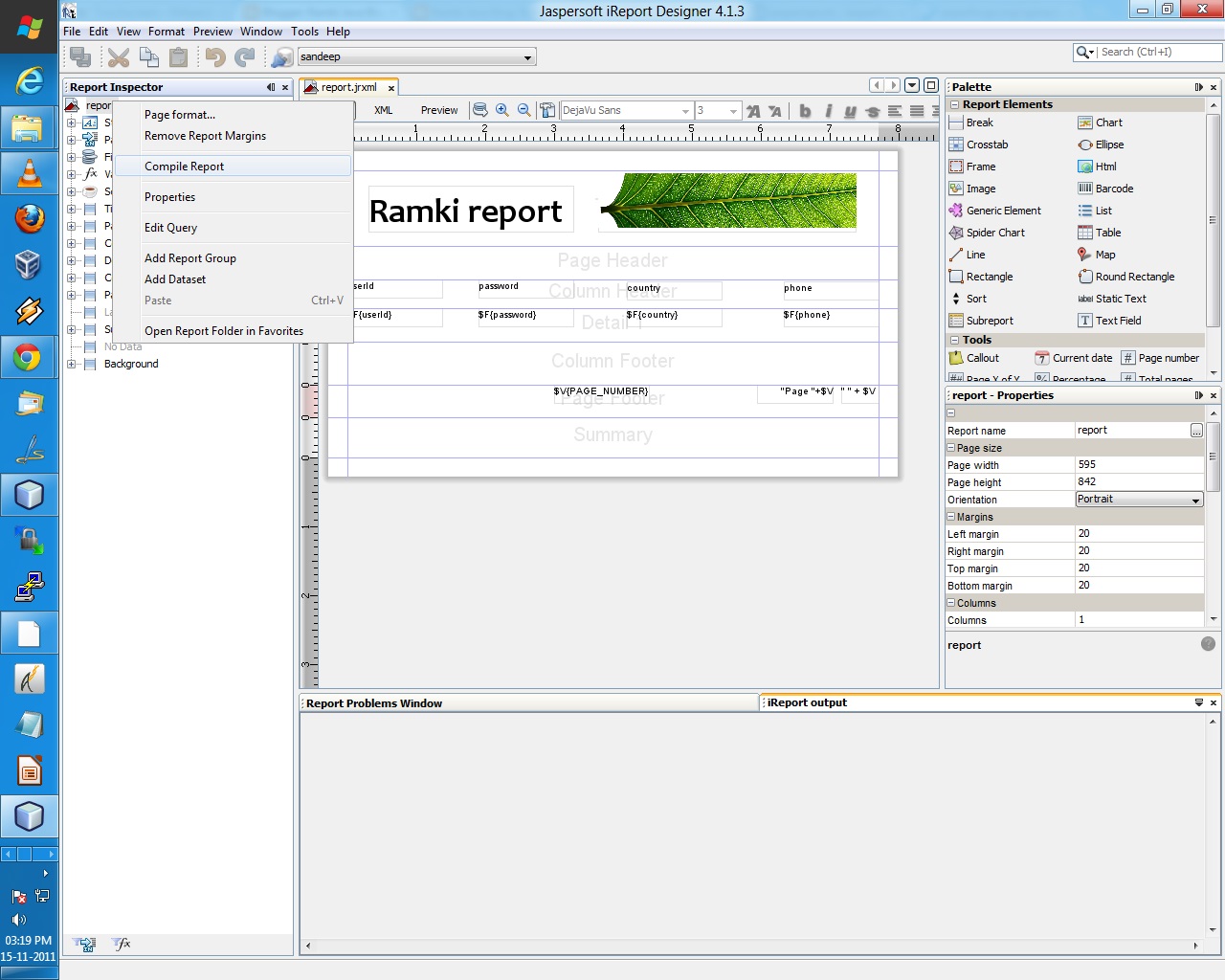Open the sandeep datasource dropdown
This screenshot has height=980, width=1225.
[527, 57]
